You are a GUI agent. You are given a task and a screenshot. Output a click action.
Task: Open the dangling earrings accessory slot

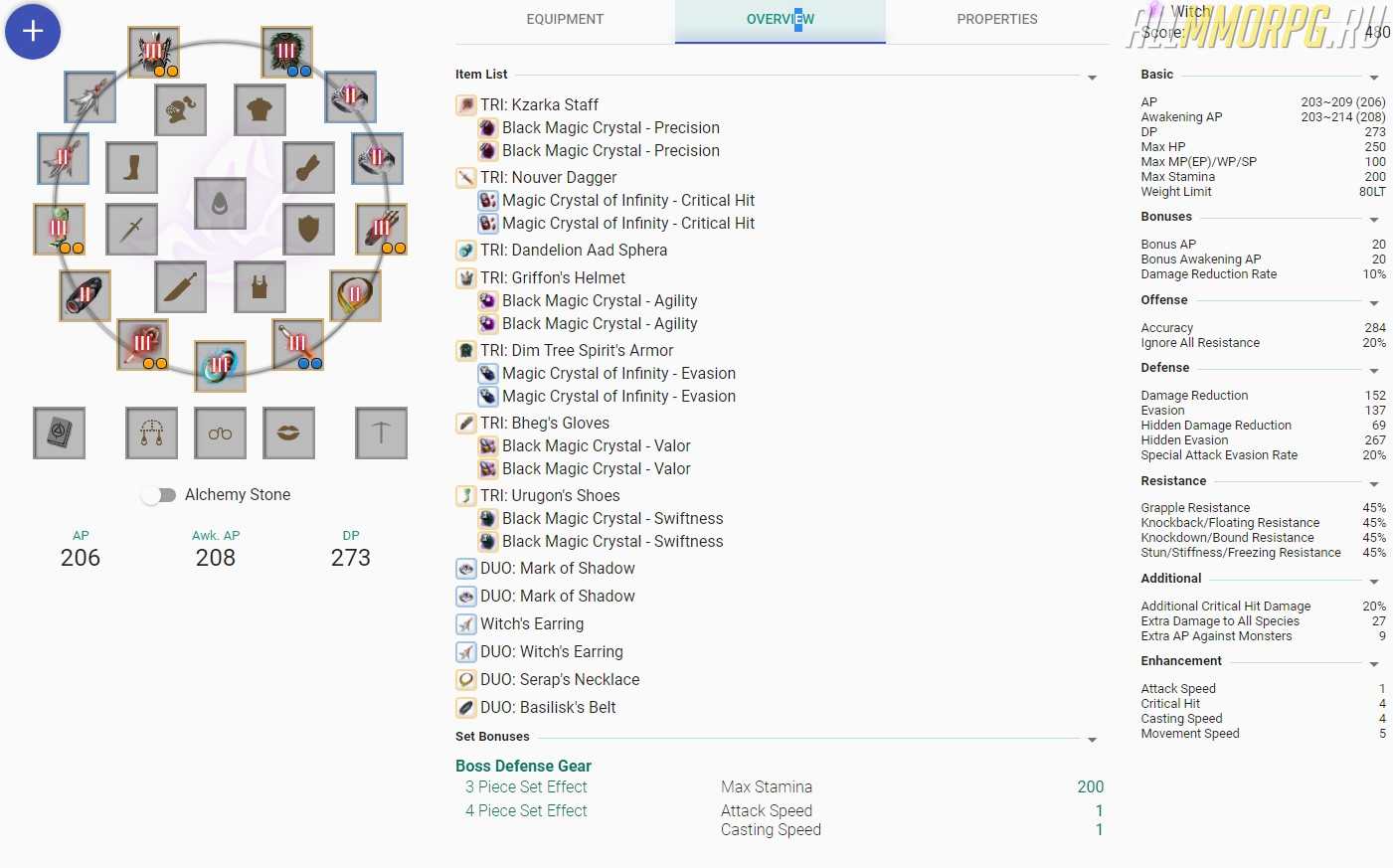pyautogui.click(x=152, y=433)
